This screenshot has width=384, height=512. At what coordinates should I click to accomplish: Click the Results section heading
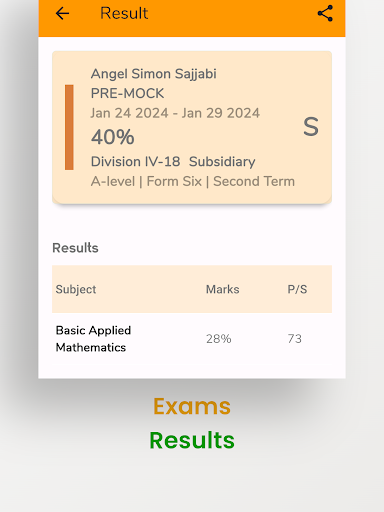(x=75, y=248)
